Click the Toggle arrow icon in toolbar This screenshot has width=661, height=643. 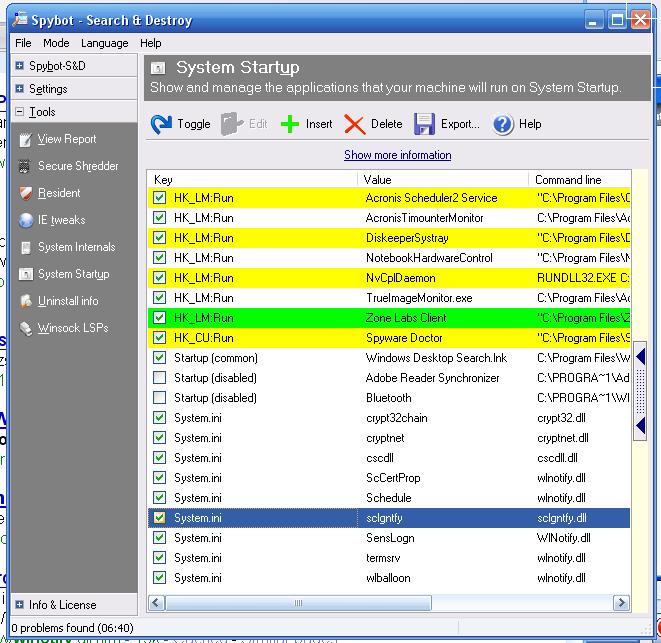161,124
